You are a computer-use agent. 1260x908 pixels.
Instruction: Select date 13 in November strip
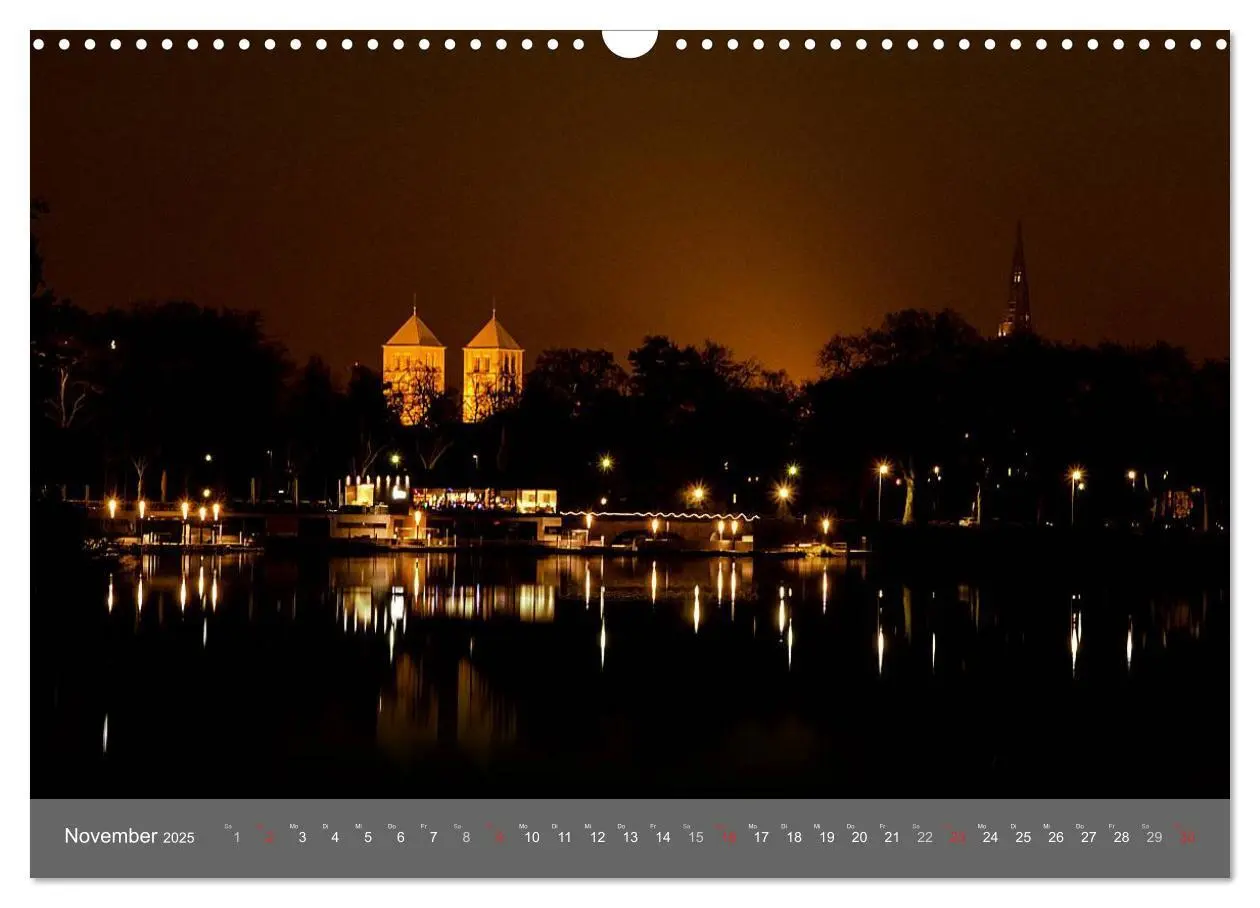click(x=630, y=837)
